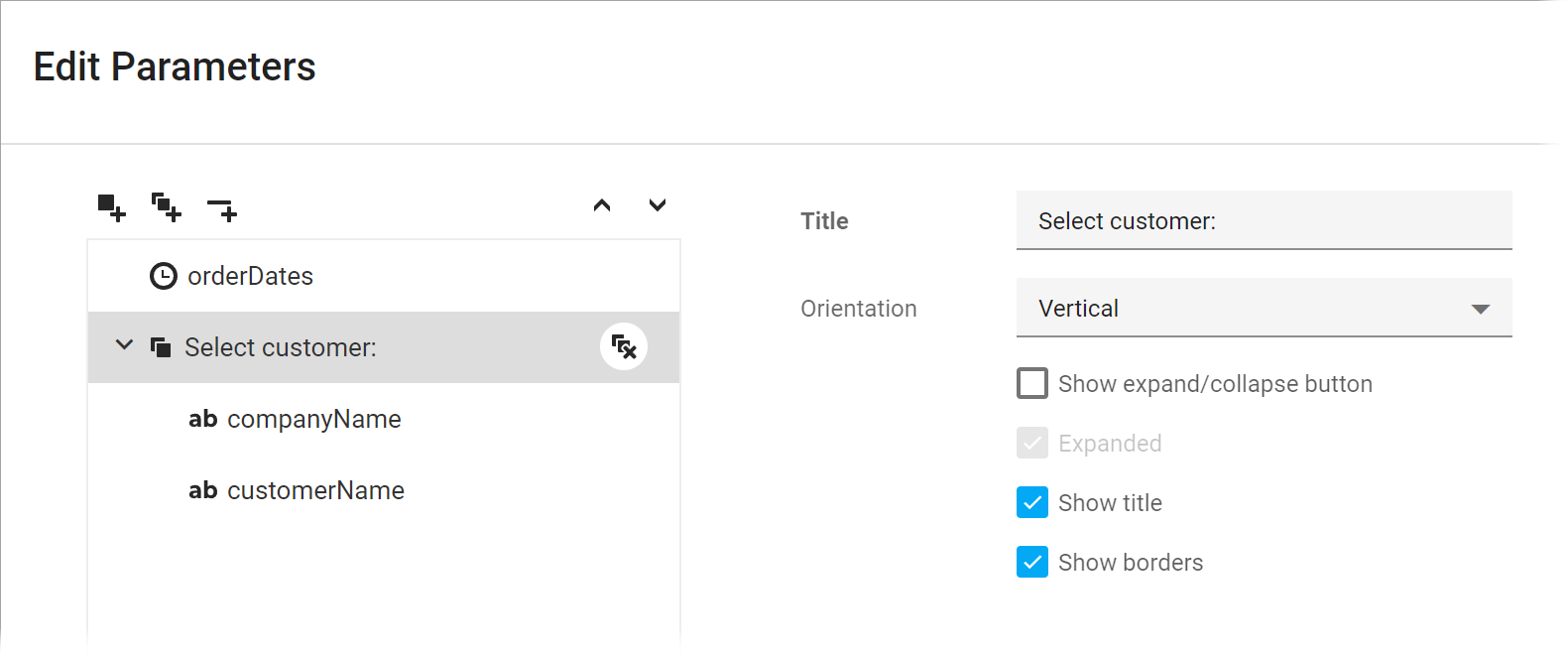Click the Vertical dropdown arrow
This screenshot has height=658, width=1568.
1480,309
